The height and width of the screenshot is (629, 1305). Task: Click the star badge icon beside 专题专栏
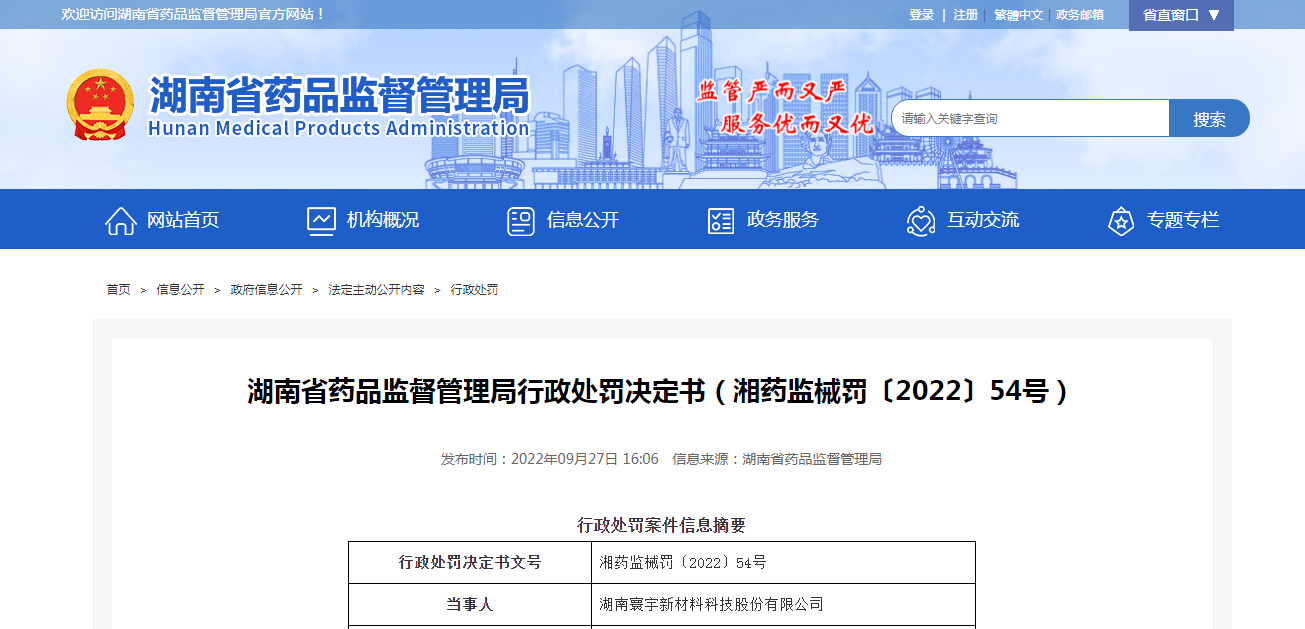point(1121,220)
